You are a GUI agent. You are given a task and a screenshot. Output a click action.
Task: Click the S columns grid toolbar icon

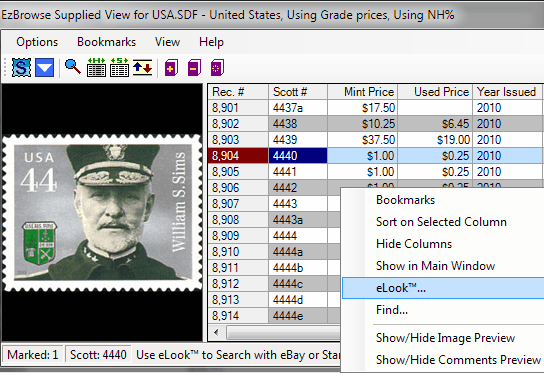(119, 67)
